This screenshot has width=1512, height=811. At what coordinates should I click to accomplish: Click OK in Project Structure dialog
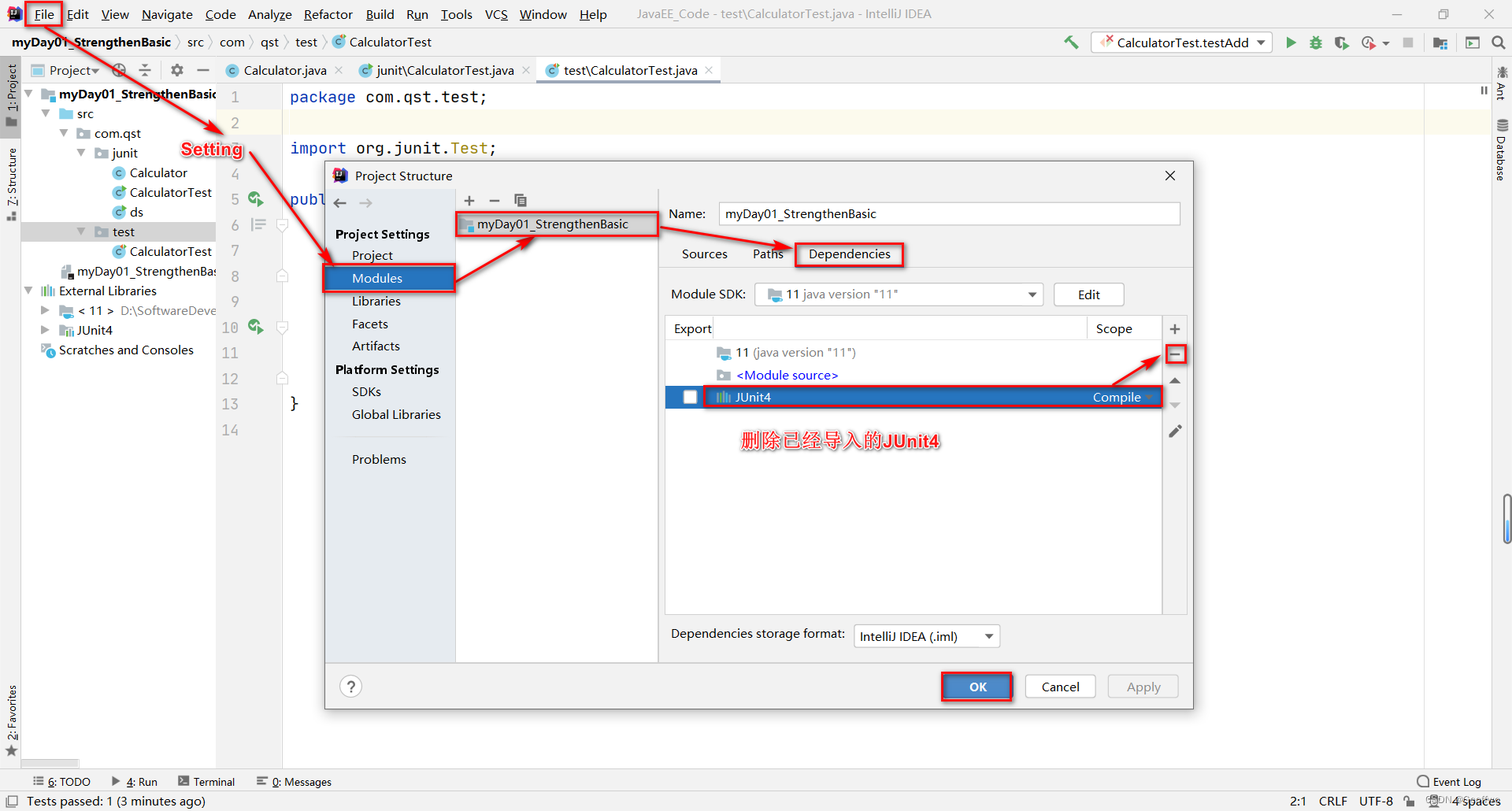point(977,687)
